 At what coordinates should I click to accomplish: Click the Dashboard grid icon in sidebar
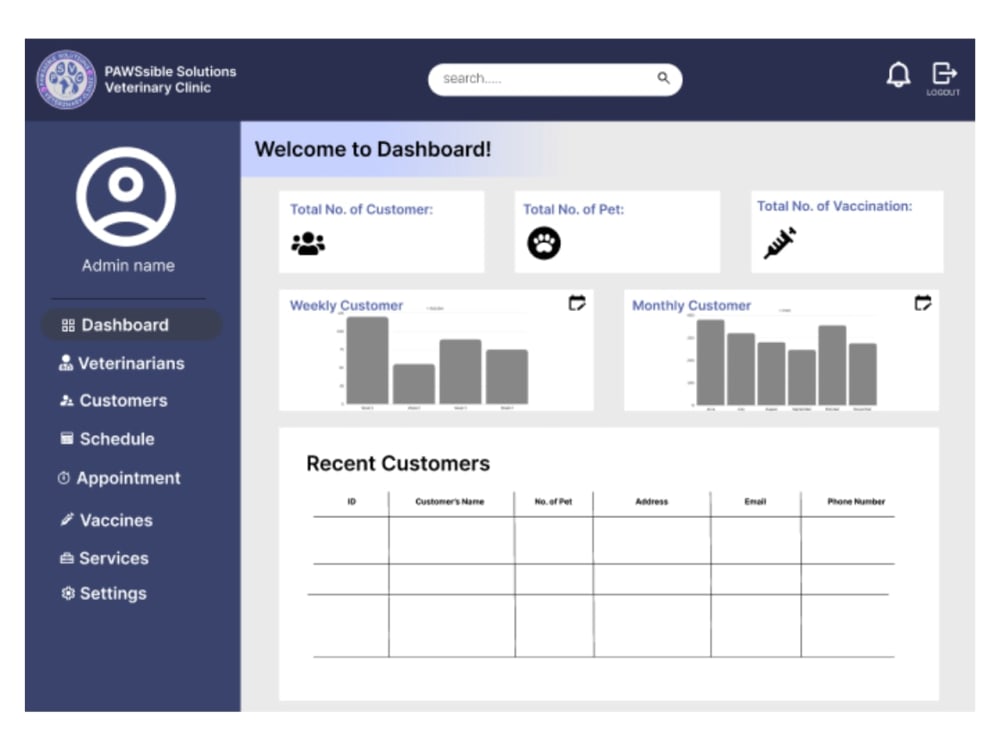[68, 325]
